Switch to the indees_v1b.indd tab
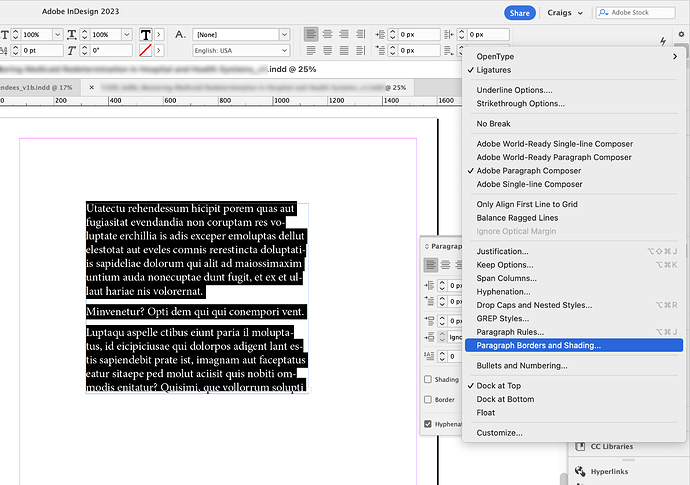Screen dimensions: 690x485 (39, 88)
